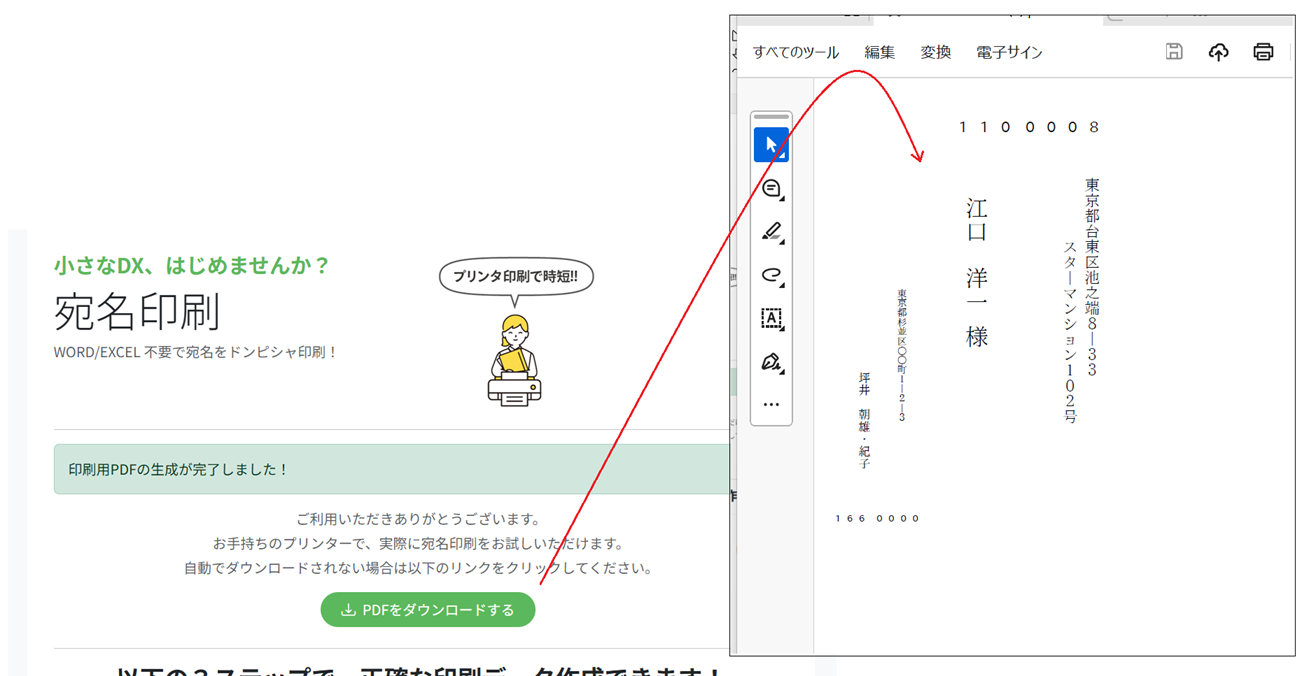The width and height of the screenshot is (1316, 676).
Task: Select the text box tool
Action: 771,318
